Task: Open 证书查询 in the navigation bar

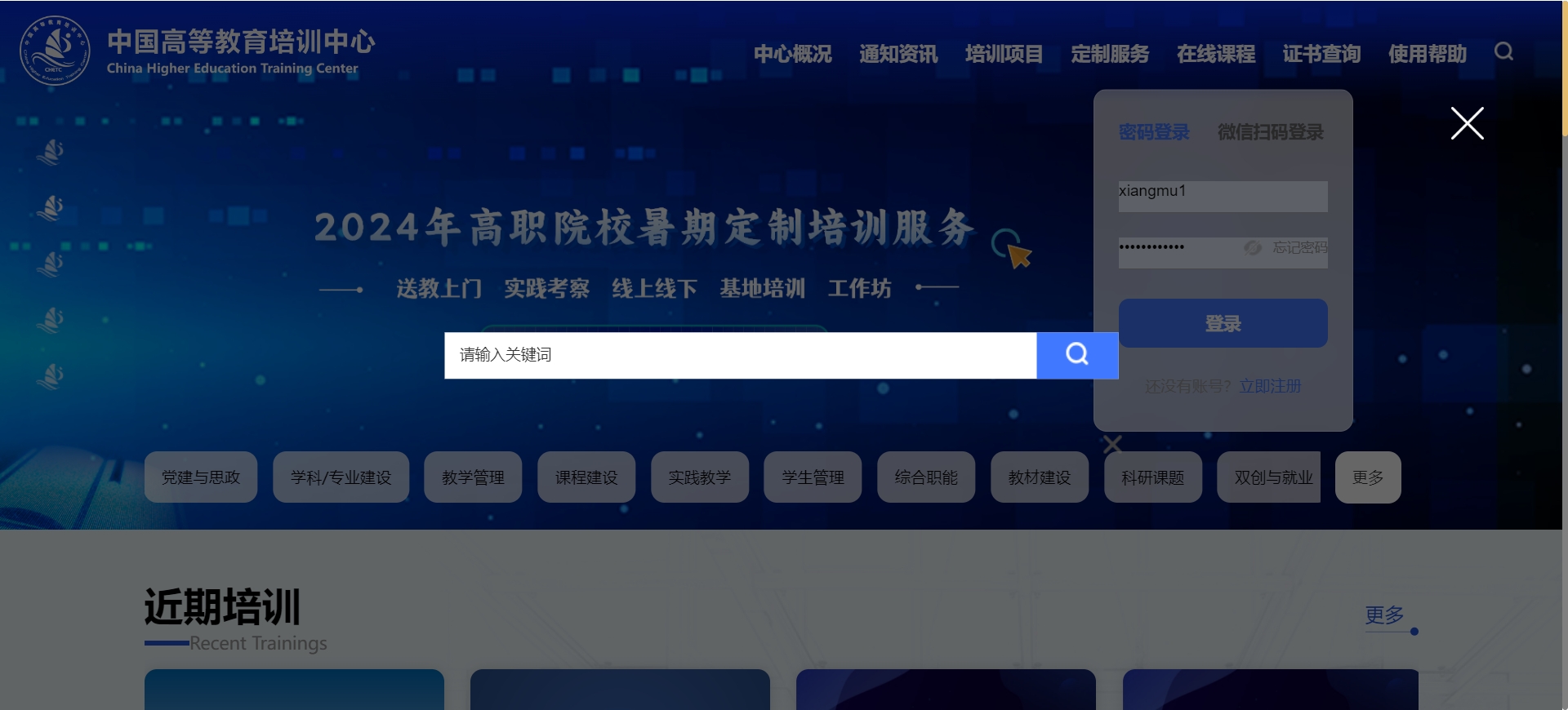Action: tap(1321, 54)
